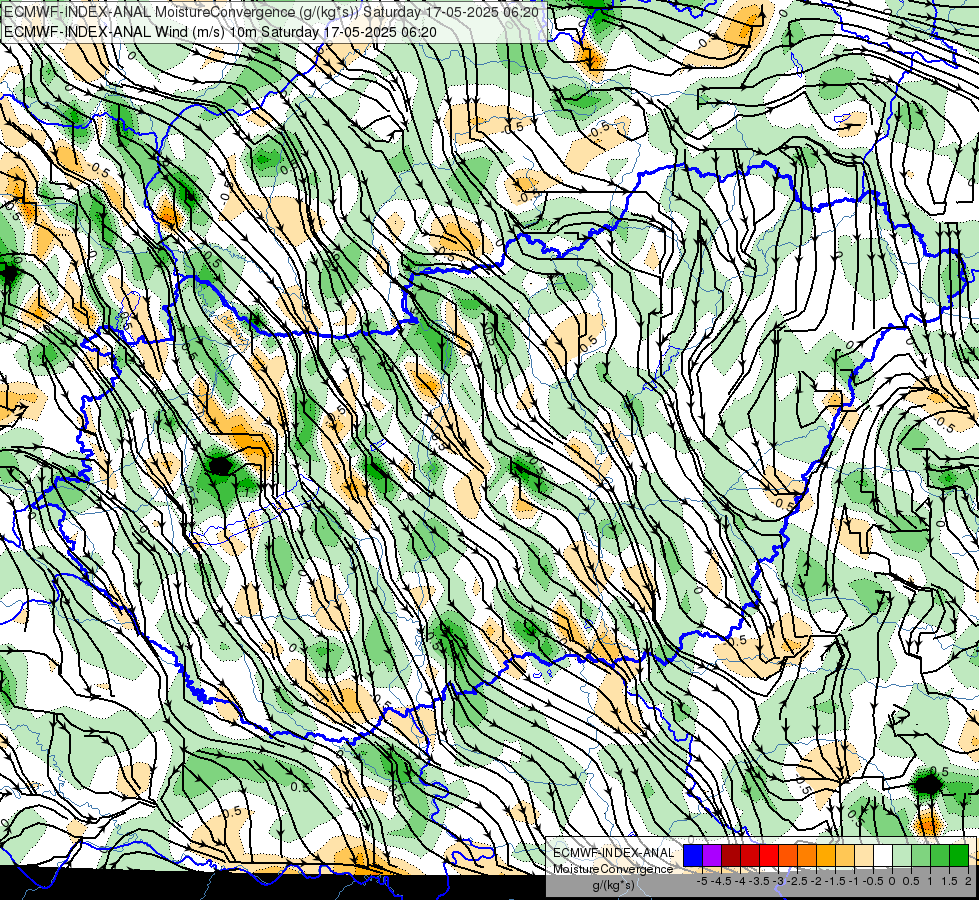Click the '-2' tick label on legend scale
Viewport: 979px width, 900px height.
[816, 881]
